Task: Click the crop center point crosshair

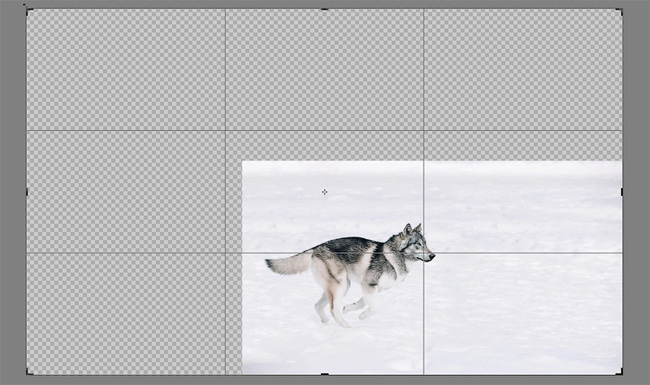Action: click(x=325, y=192)
